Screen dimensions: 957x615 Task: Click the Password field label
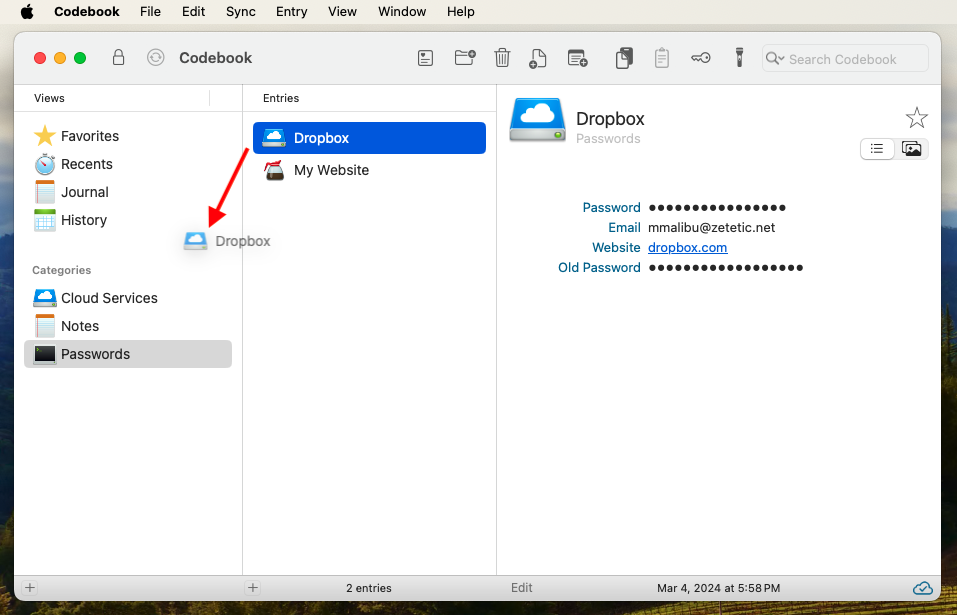coord(612,207)
